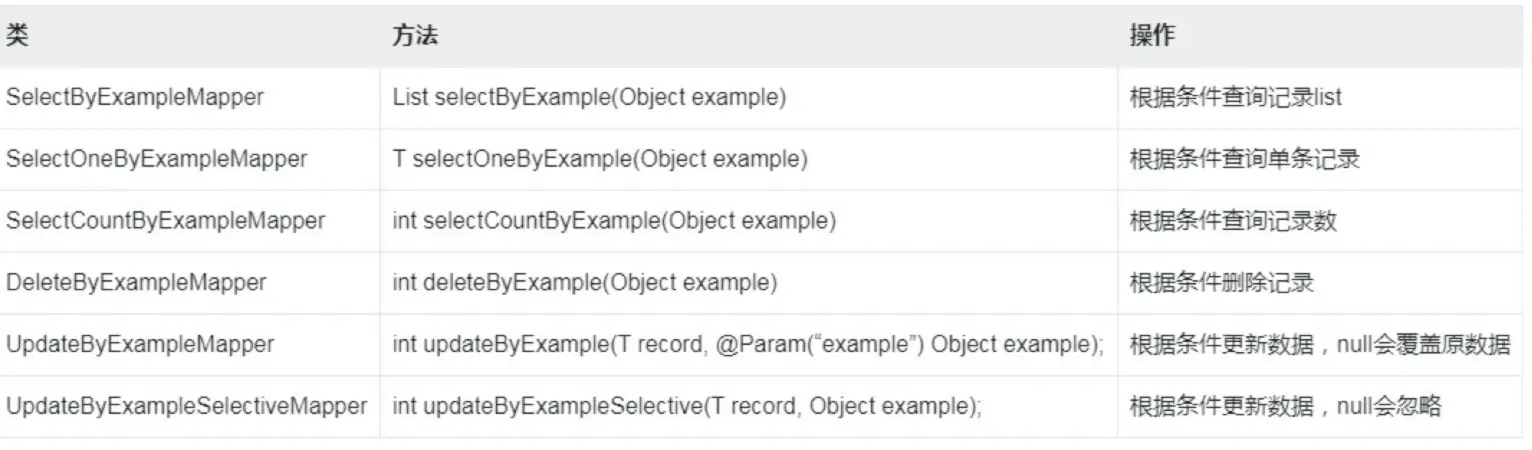Click the 根据条件查询单条记录 description
Screen dimensions: 1532x450
[1244, 159]
